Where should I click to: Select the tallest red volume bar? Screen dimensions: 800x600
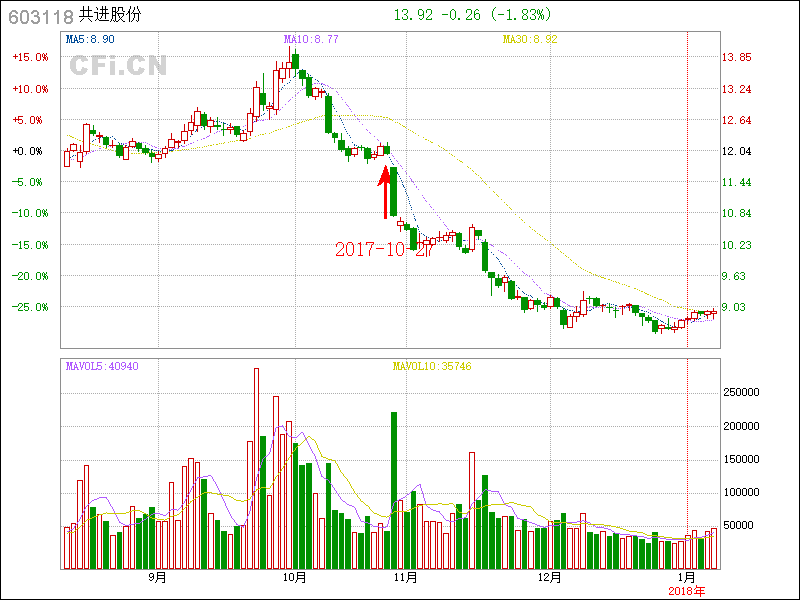click(x=256, y=468)
